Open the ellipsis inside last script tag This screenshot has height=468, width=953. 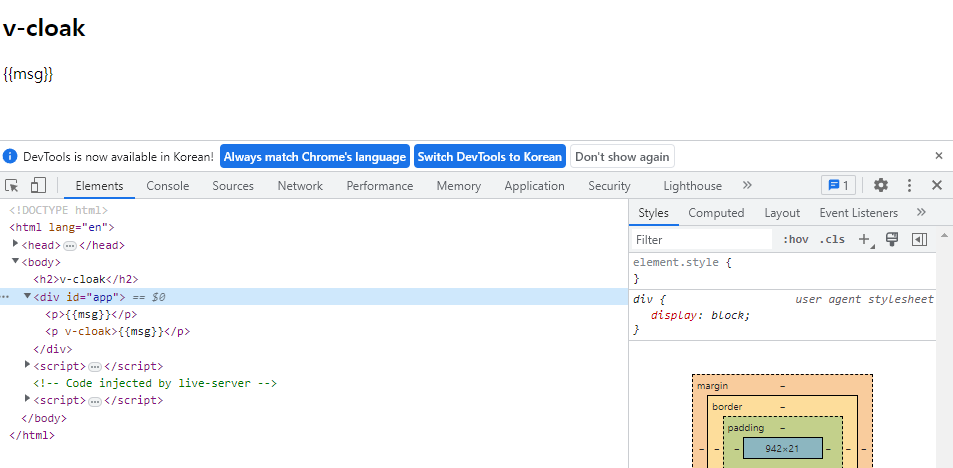point(95,401)
